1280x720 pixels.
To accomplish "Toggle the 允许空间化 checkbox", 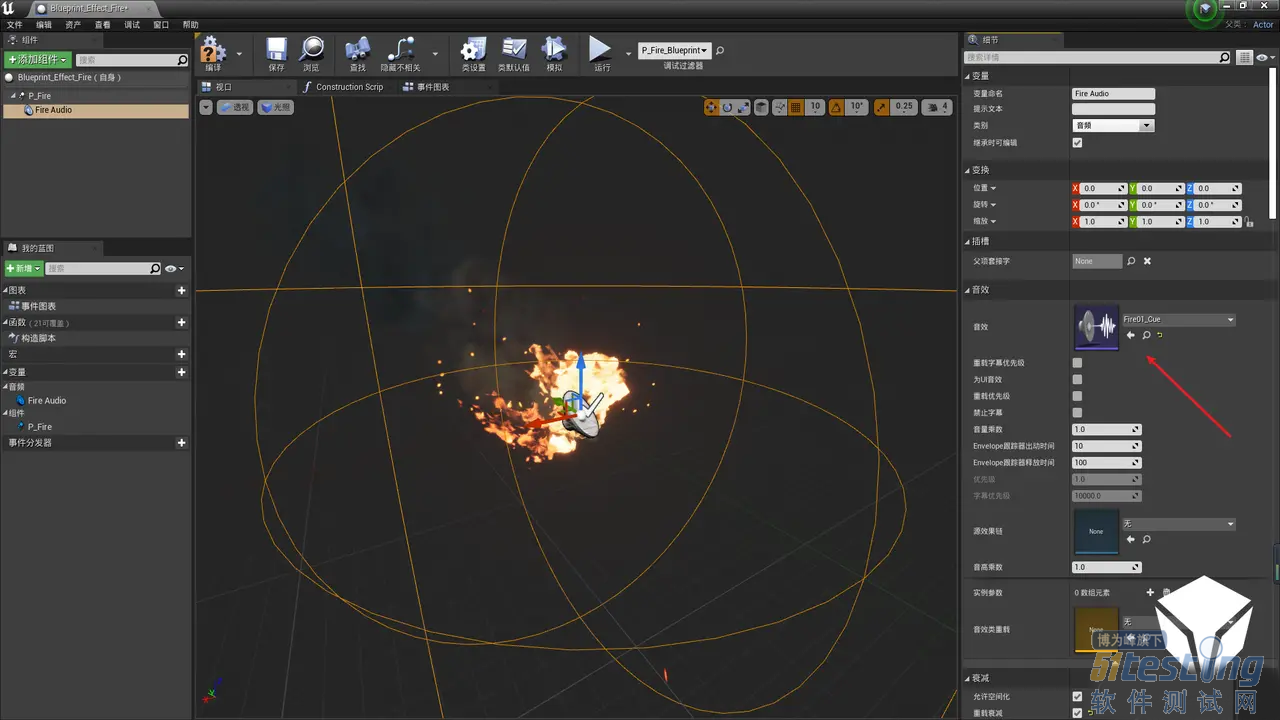I will pos(1077,696).
